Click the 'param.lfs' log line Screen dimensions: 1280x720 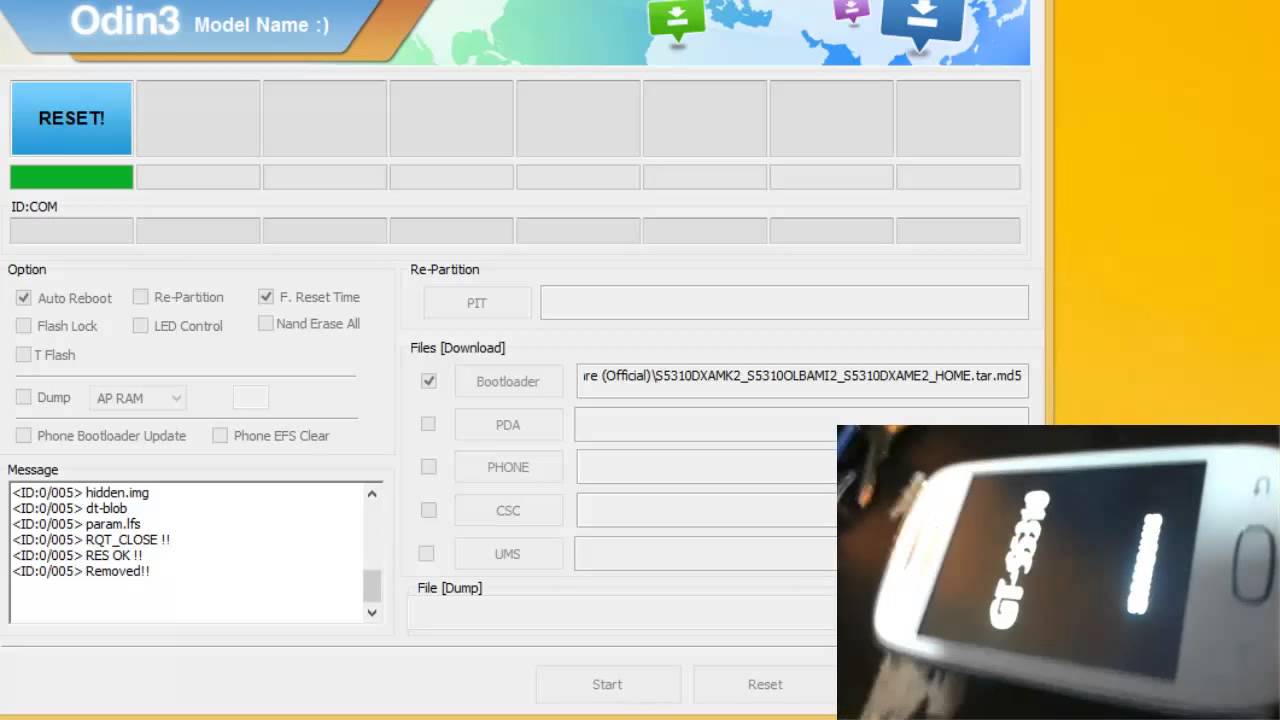click(76, 524)
